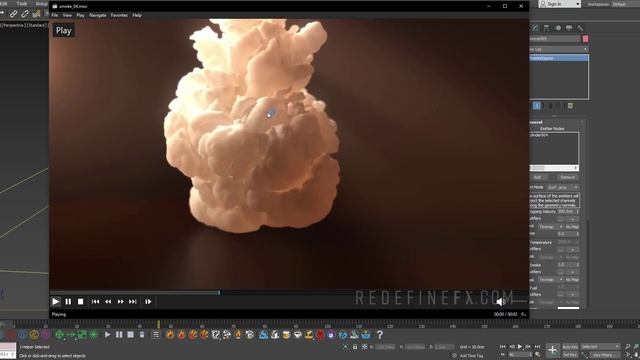640x360 pixels.
Task: Click the red round icon near the tap presets
Action: 320,335
